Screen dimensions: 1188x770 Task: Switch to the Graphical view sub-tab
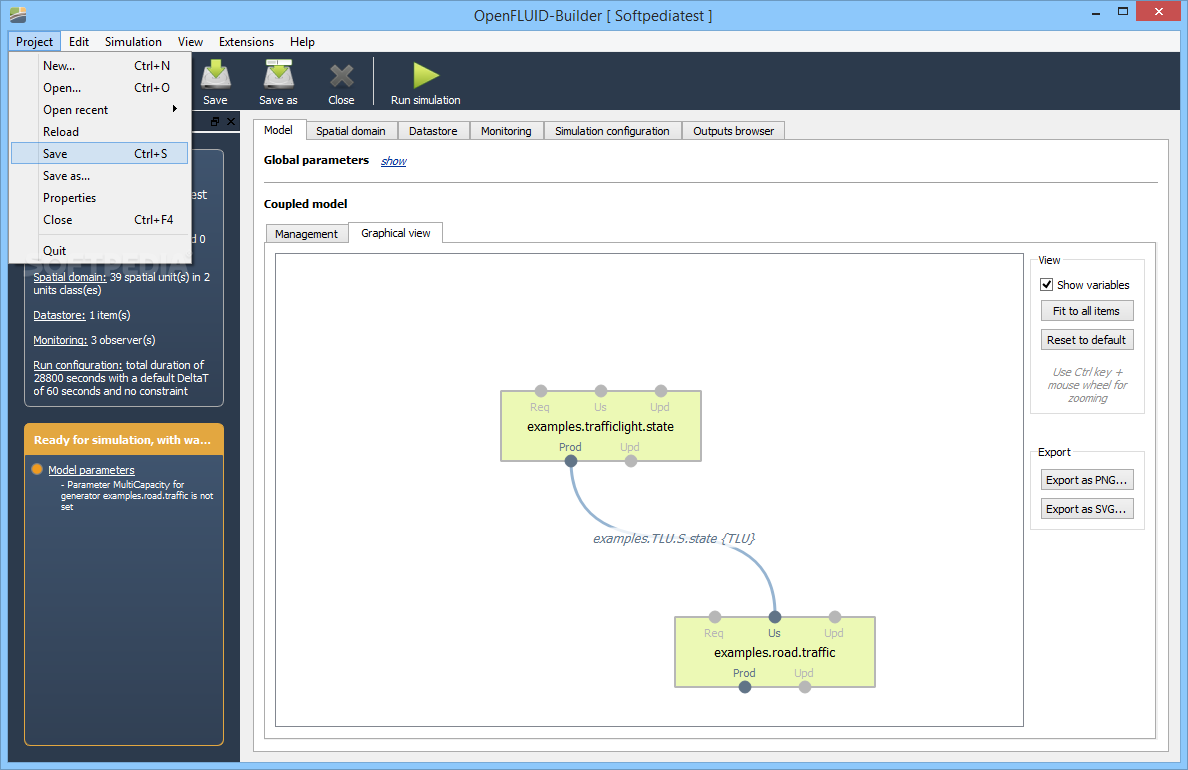[395, 233]
